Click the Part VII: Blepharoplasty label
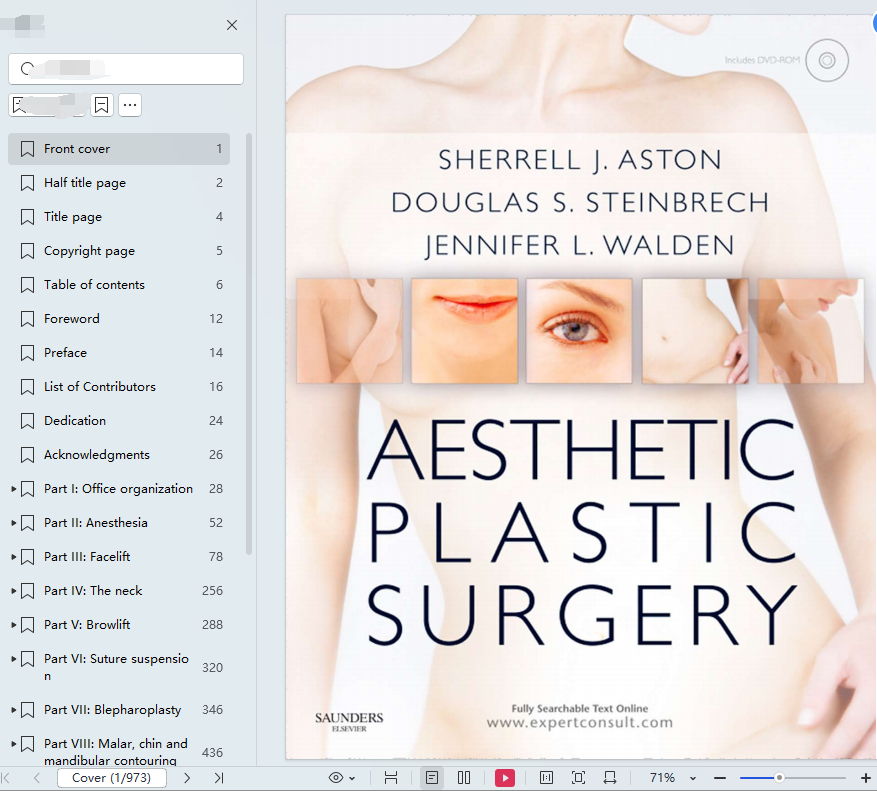Image resolution: width=877 pixels, height=791 pixels. point(112,710)
